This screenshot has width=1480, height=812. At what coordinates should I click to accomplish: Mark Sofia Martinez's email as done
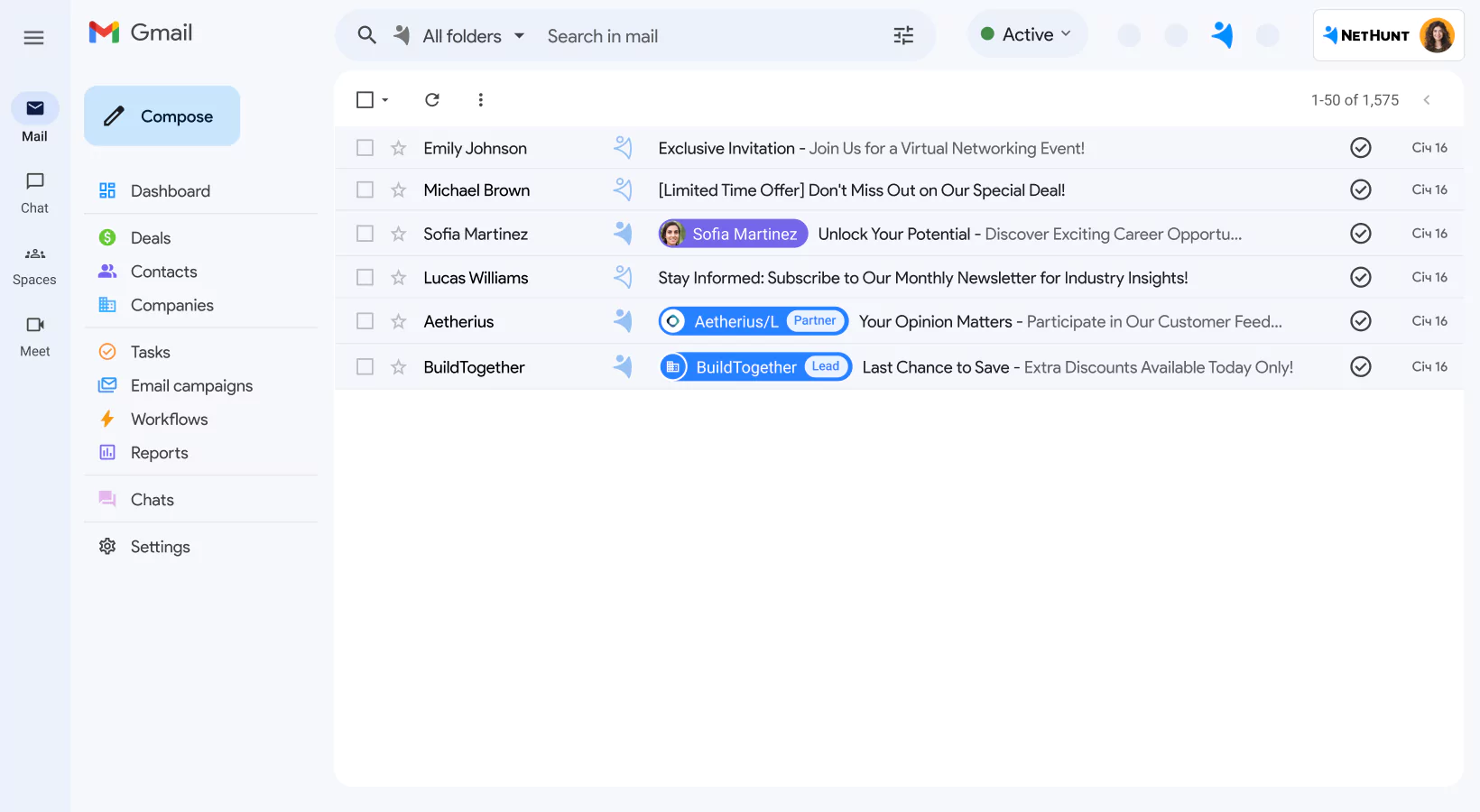[x=1361, y=233]
